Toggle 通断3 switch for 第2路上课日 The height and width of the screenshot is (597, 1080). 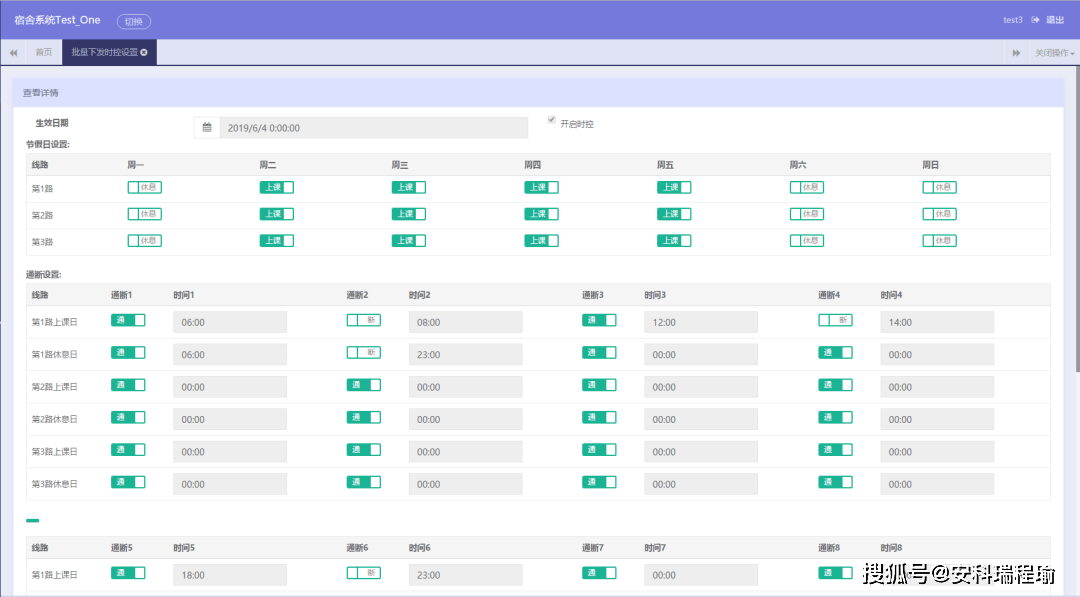pyautogui.click(x=599, y=385)
